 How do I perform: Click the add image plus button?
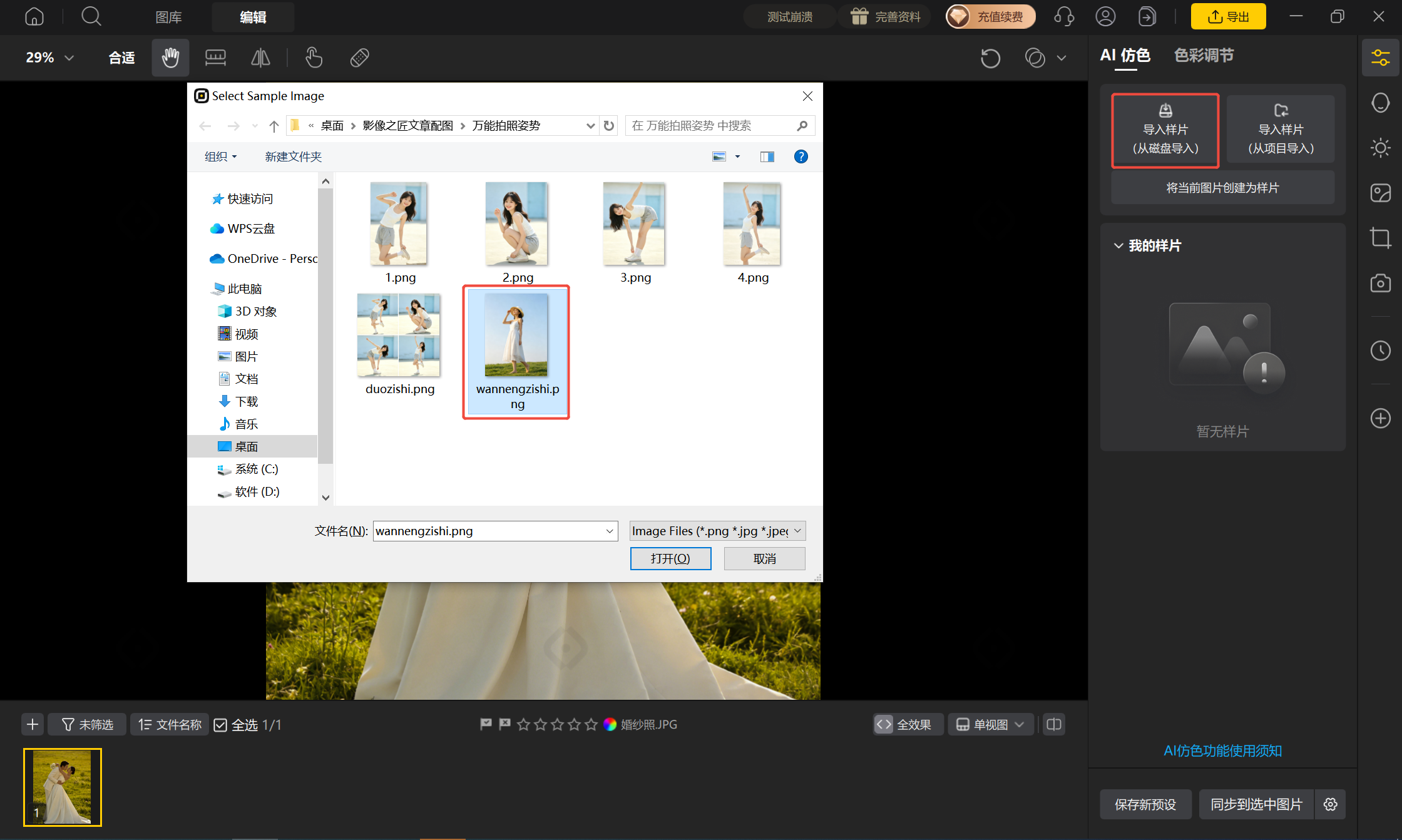tap(33, 725)
